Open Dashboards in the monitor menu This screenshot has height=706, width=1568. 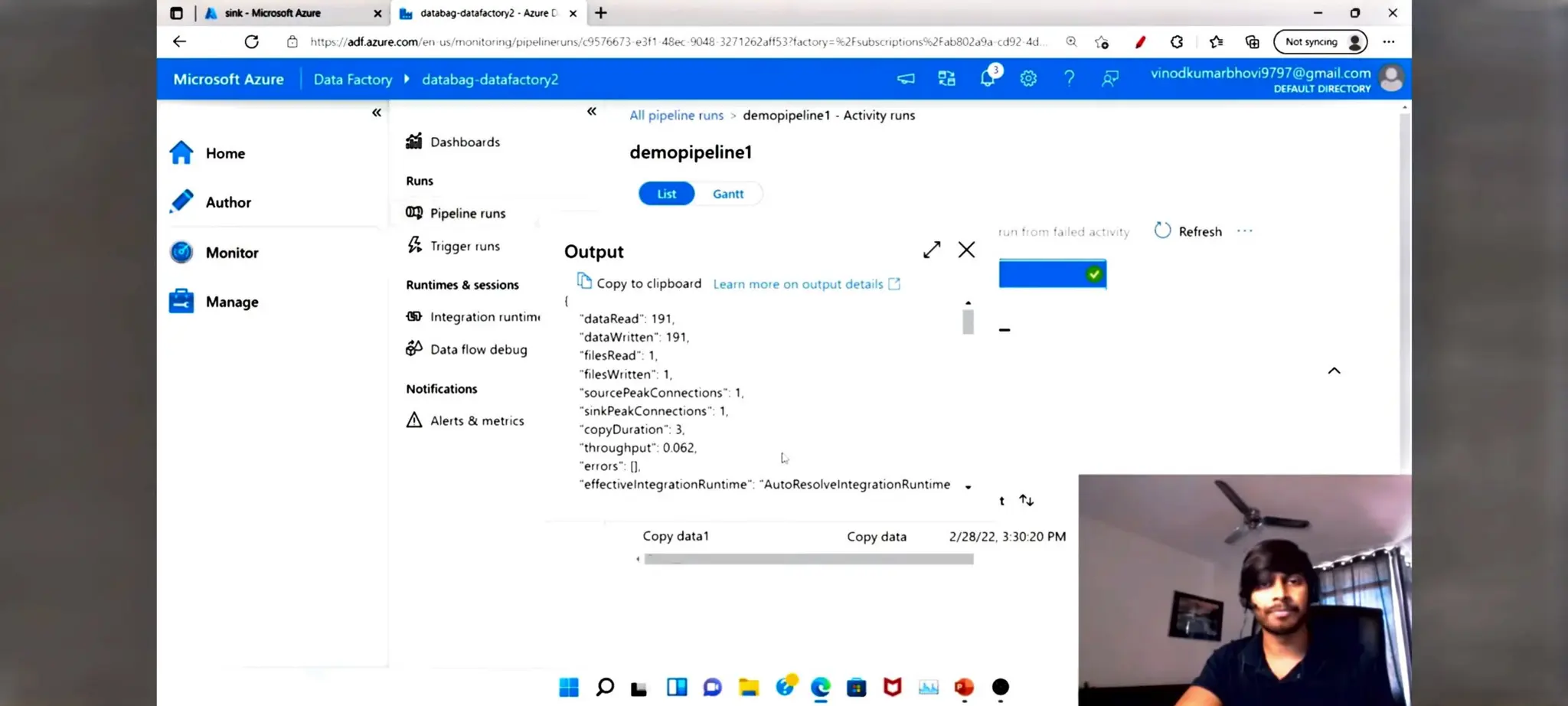point(452,142)
